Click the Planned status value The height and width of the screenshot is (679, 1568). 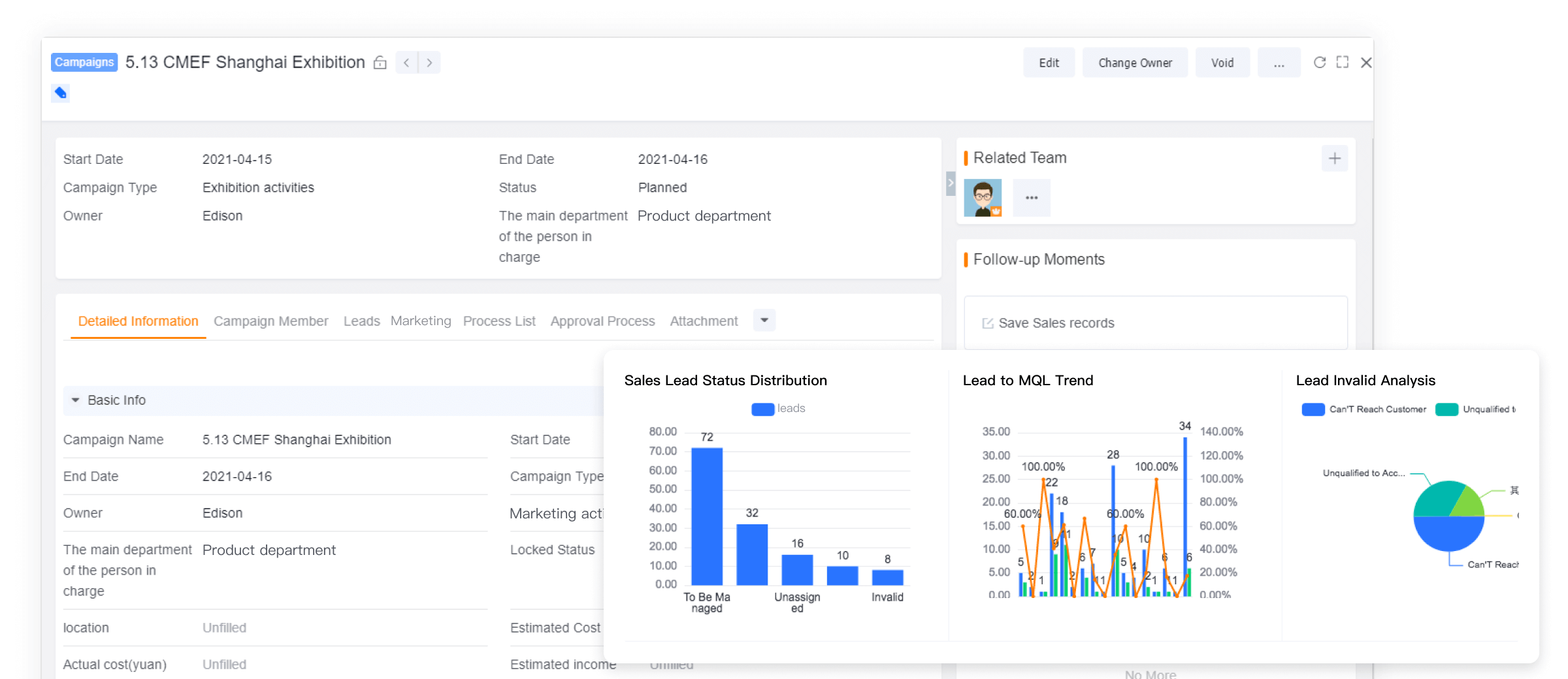[662, 188]
